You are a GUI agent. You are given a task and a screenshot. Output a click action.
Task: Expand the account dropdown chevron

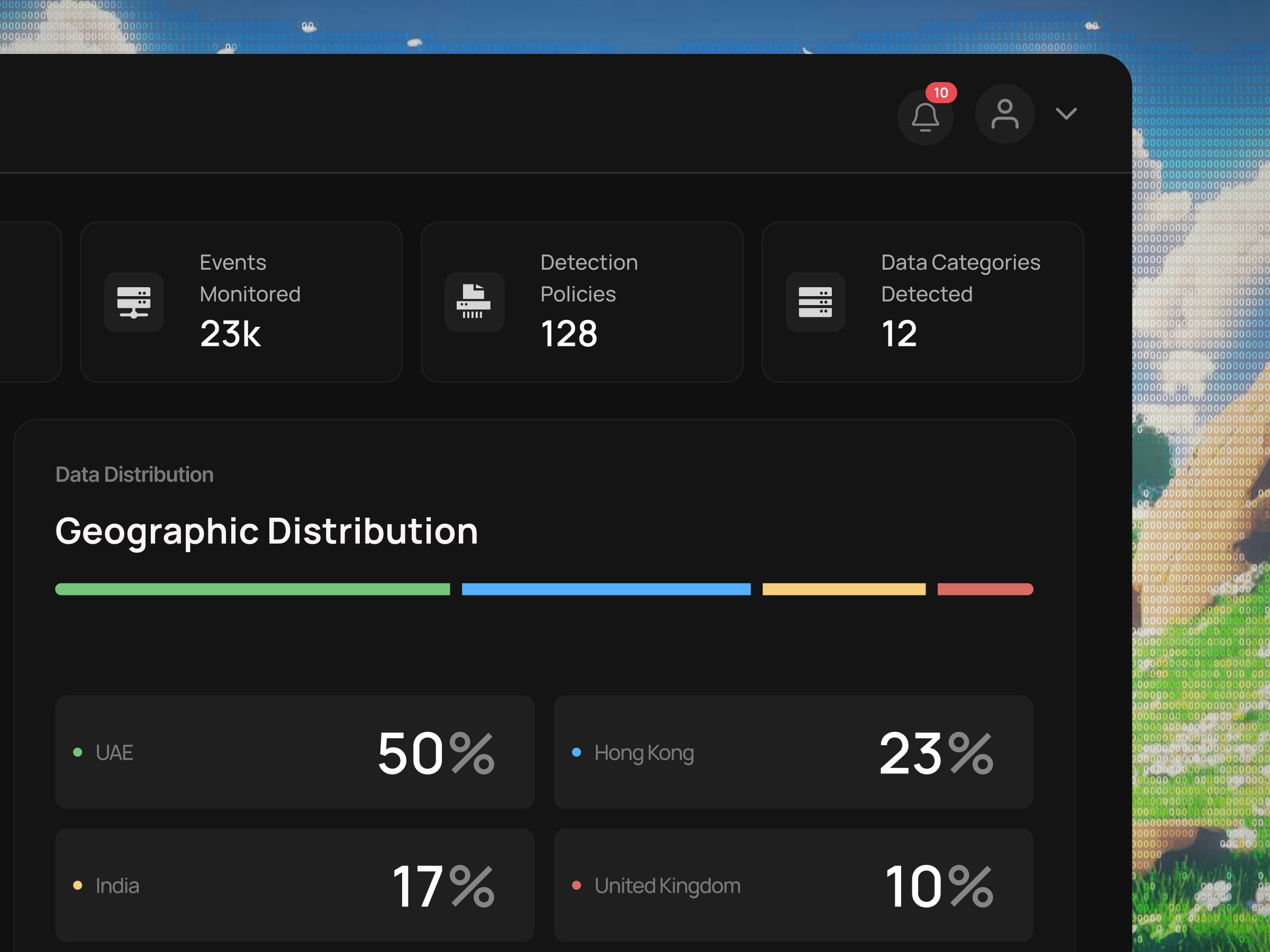click(x=1066, y=114)
